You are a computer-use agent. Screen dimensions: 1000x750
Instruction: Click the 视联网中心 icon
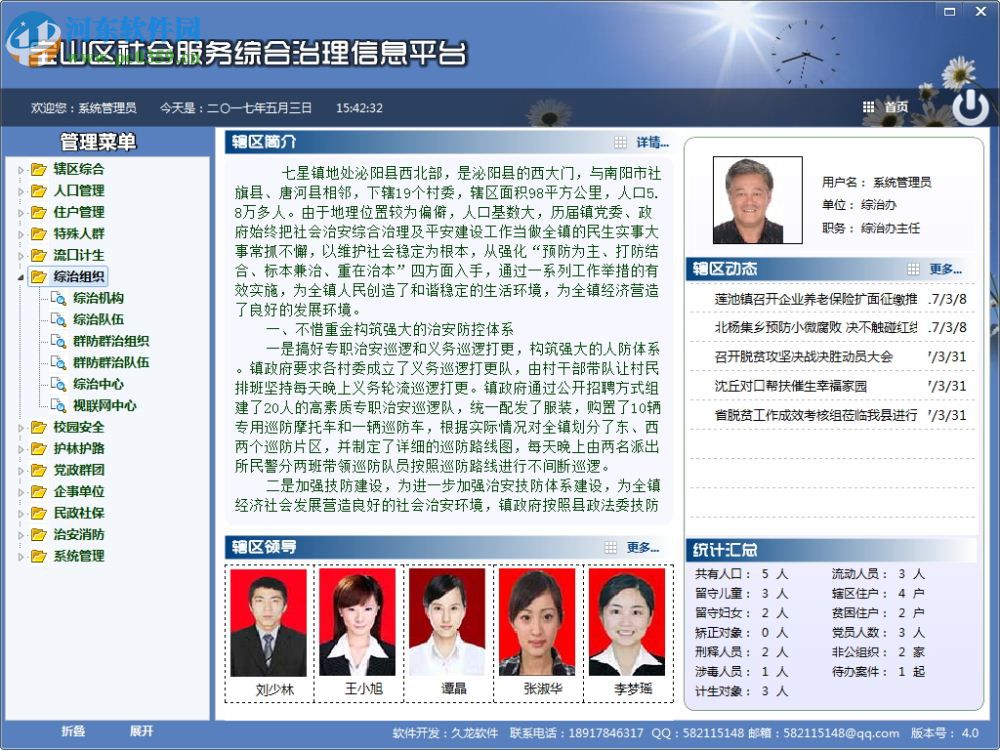[x=58, y=406]
